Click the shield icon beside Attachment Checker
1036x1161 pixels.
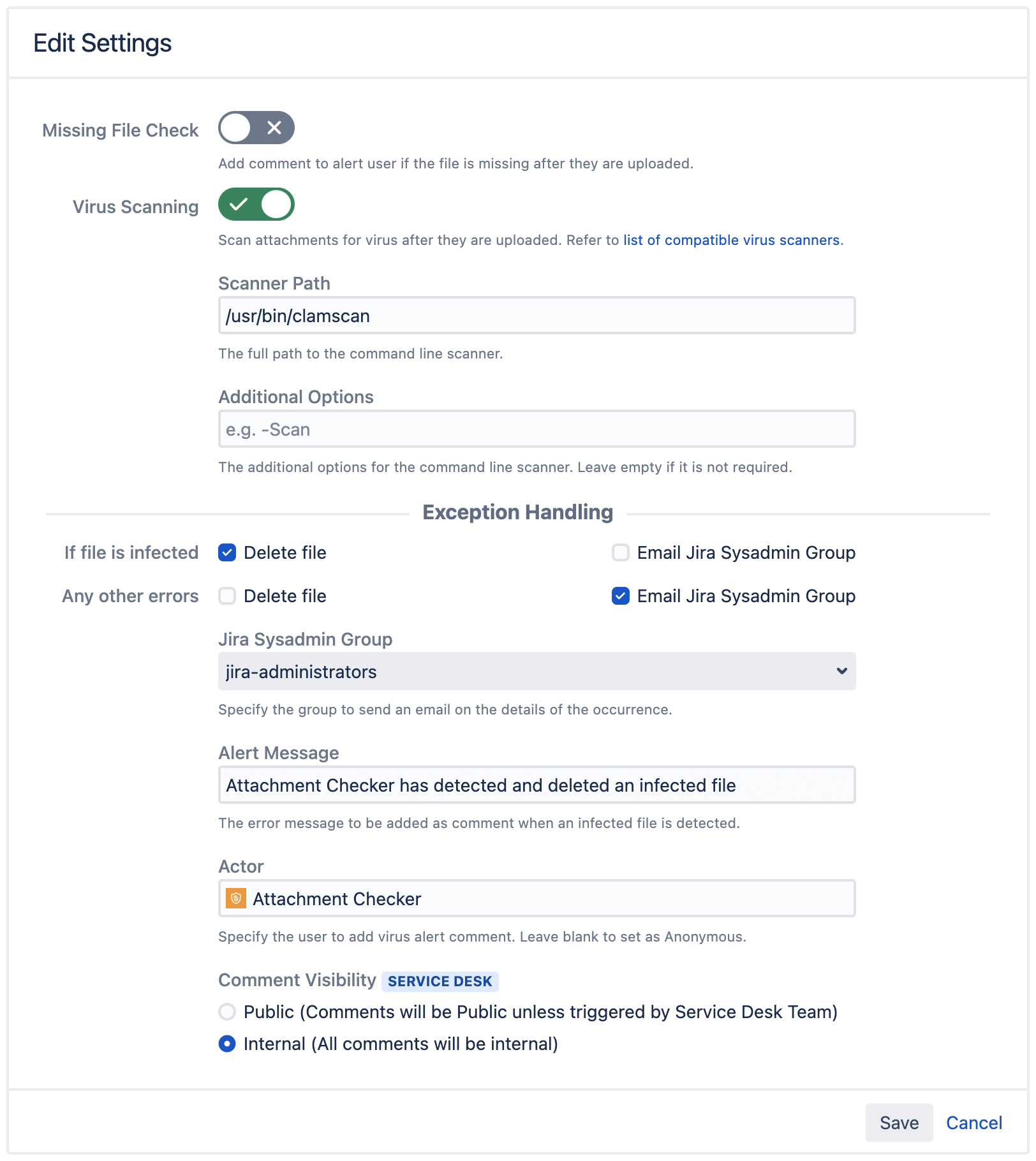point(237,899)
